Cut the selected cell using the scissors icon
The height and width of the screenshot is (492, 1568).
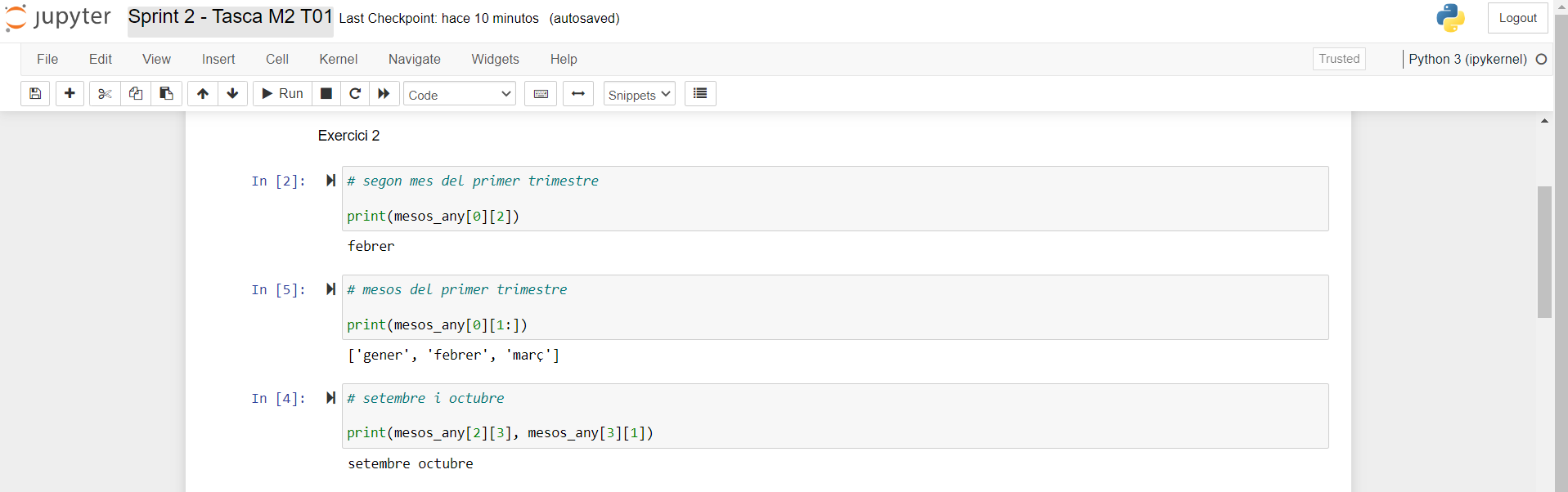pyautogui.click(x=104, y=93)
